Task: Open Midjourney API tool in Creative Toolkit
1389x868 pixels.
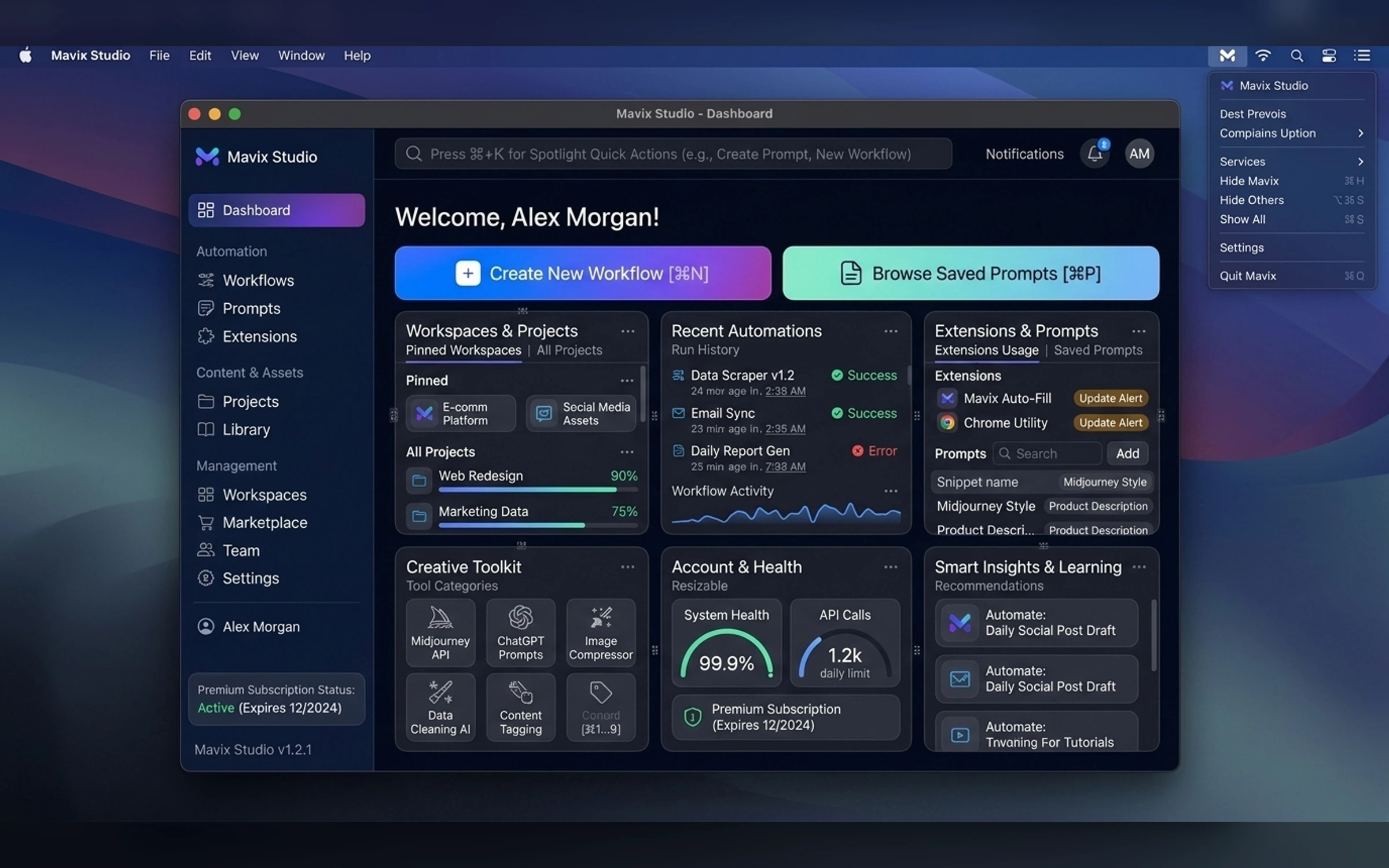Action: pos(440,632)
